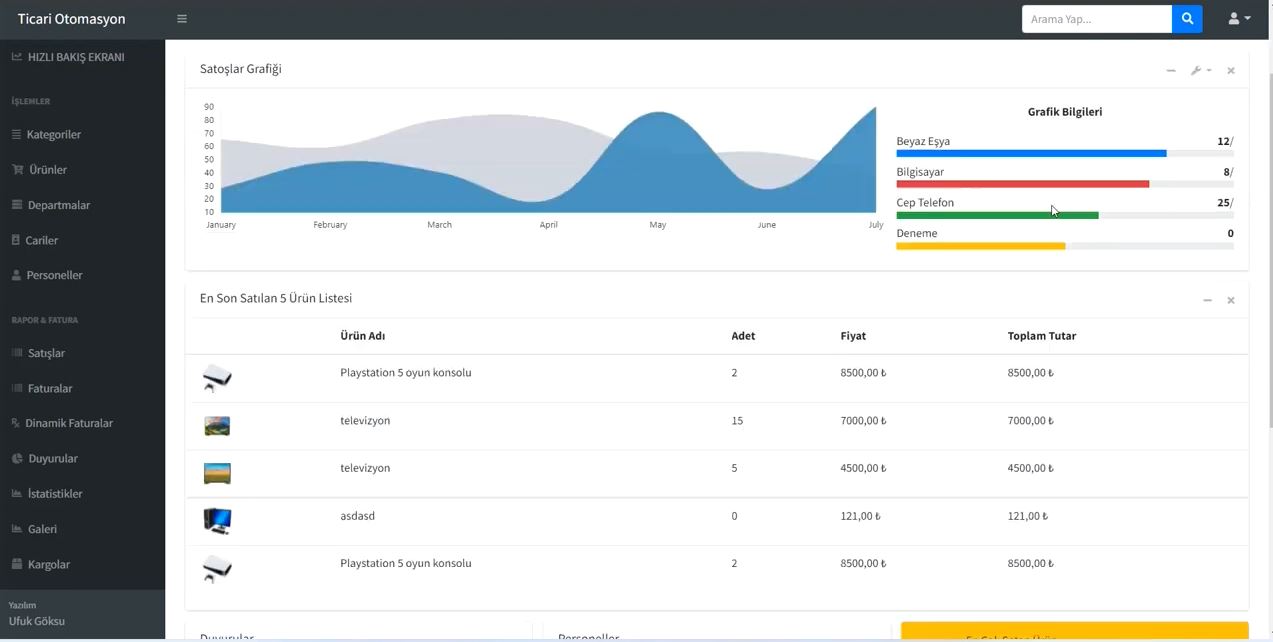Image resolution: width=1273 pixels, height=642 pixels.
Task: Open the HIZLI BAKIŞ EKRANI link
Action: (76, 58)
